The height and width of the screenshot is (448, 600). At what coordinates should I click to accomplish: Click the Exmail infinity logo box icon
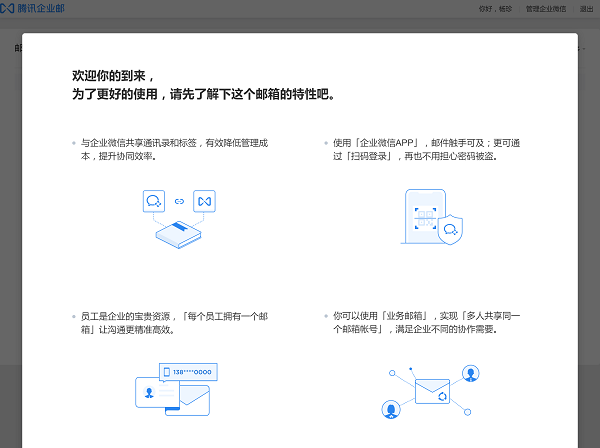pos(204,201)
